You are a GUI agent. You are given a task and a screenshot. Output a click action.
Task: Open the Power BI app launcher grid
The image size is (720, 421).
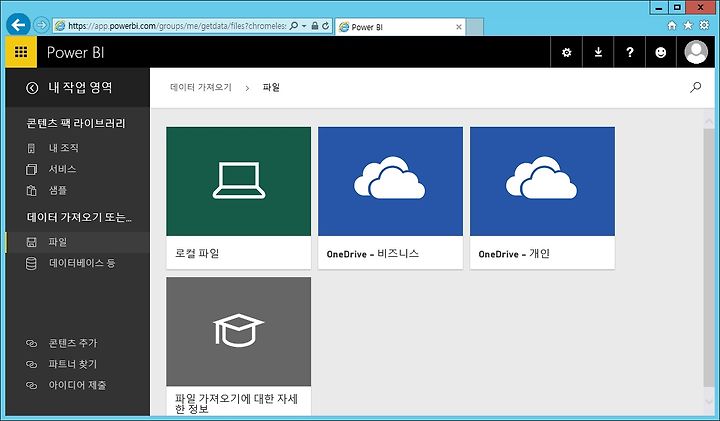tap(21, 52)
